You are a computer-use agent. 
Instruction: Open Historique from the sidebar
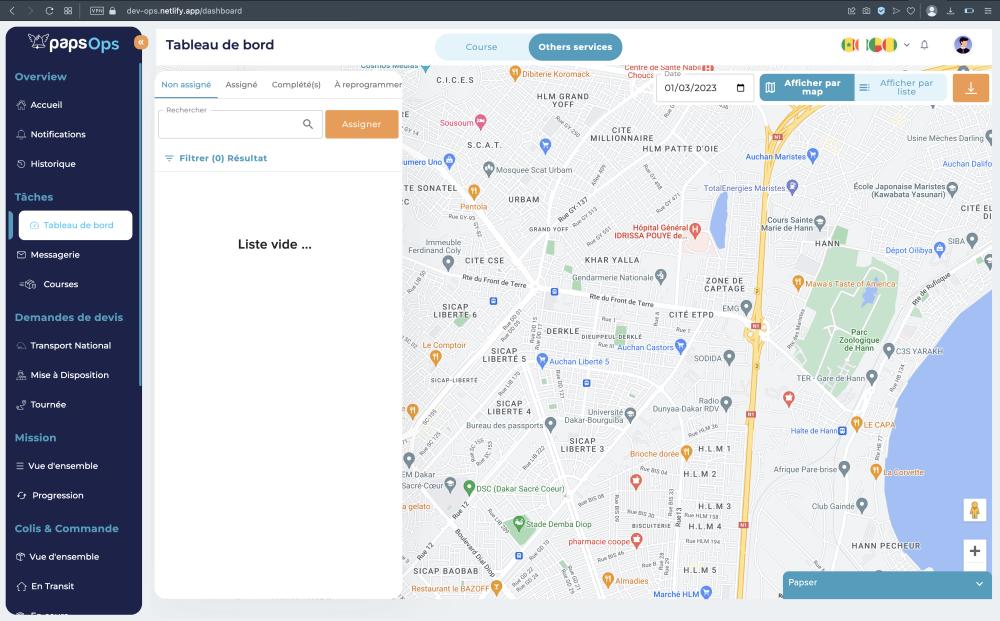click(46, 164)
